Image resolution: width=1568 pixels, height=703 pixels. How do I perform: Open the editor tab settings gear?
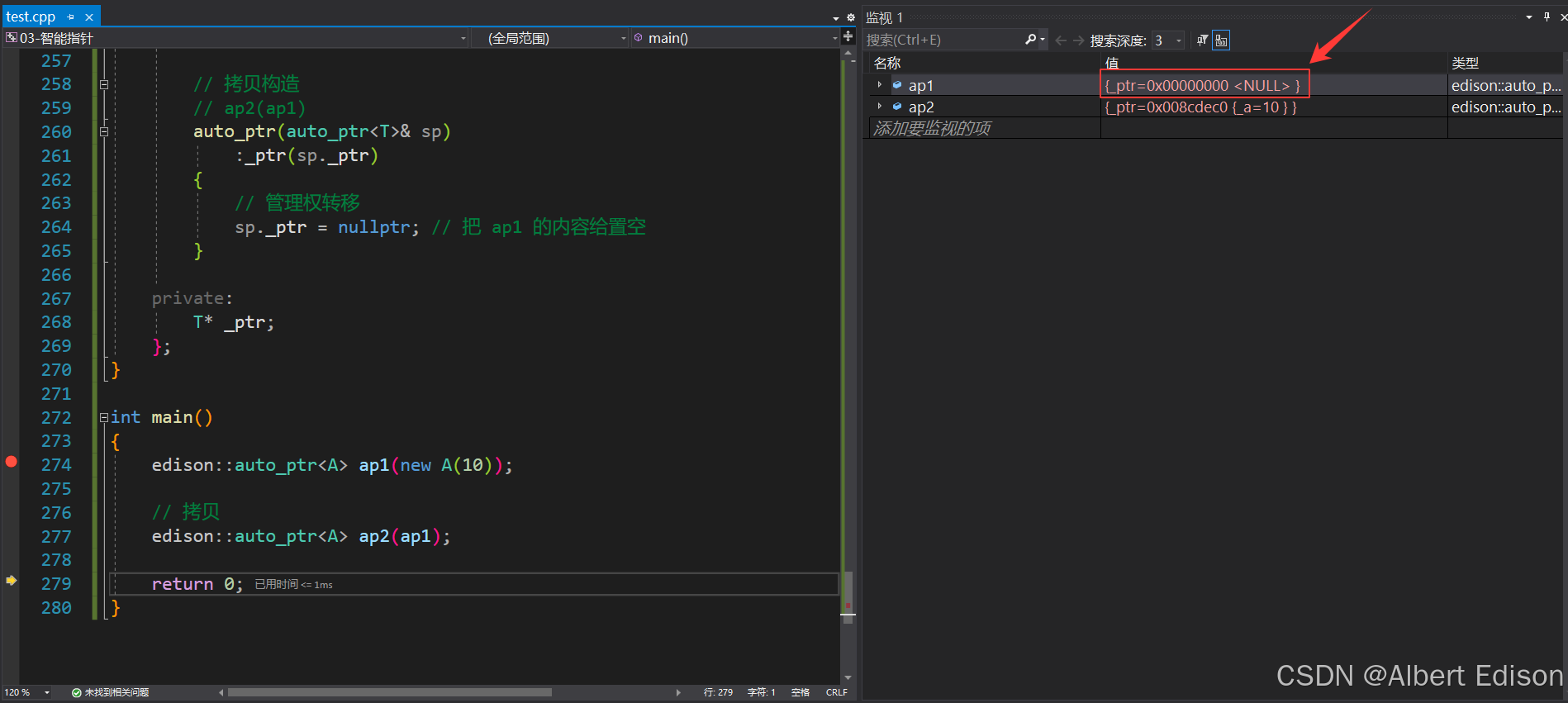coord(851,17)
